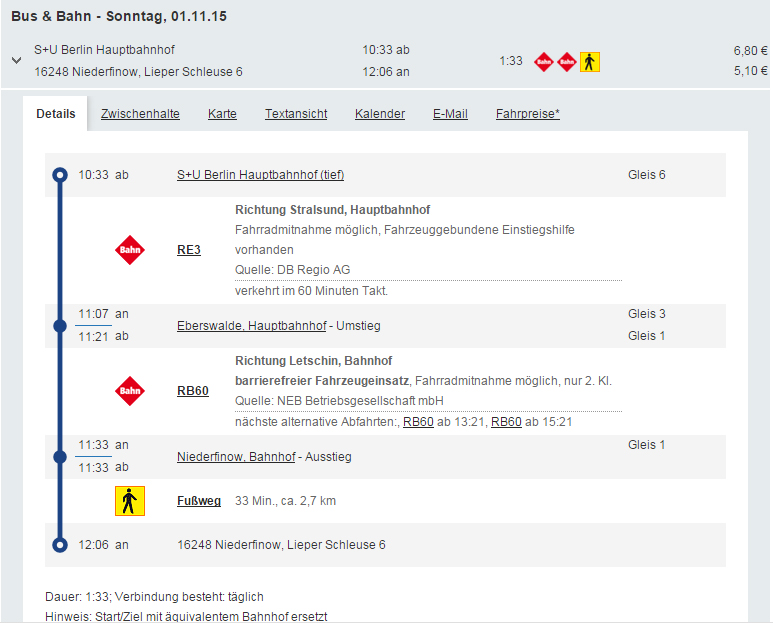Open the Fußweg walking route link

pos(198,501)
